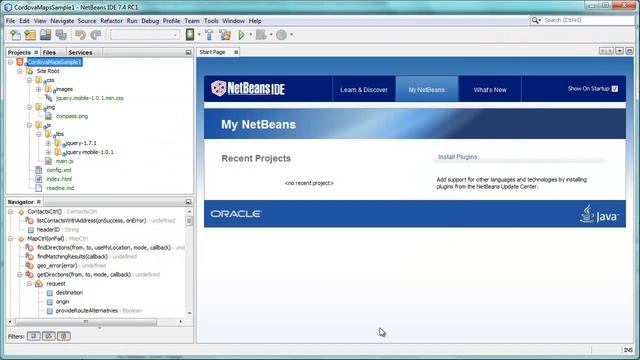Click the Save All toolbar icon
This screenshot has height=360, width=640.
[x=61, y=35]
